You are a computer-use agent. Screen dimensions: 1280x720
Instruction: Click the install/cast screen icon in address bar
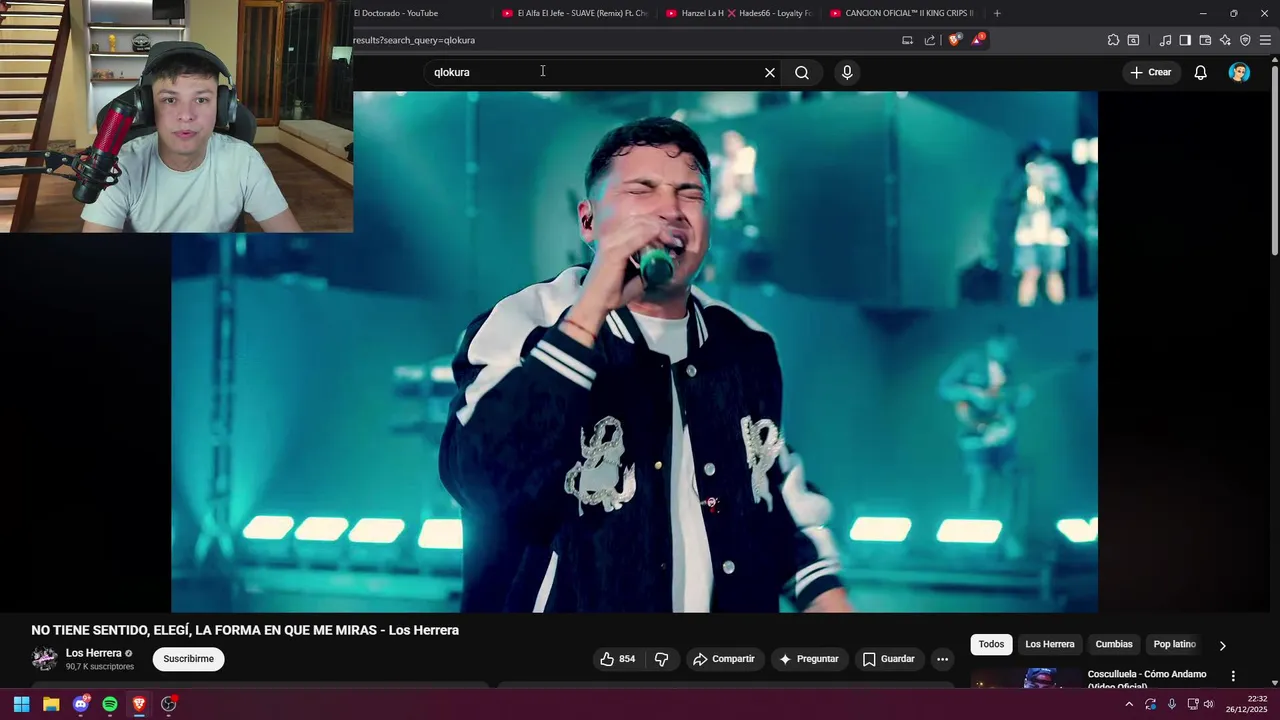coord(907,40)
